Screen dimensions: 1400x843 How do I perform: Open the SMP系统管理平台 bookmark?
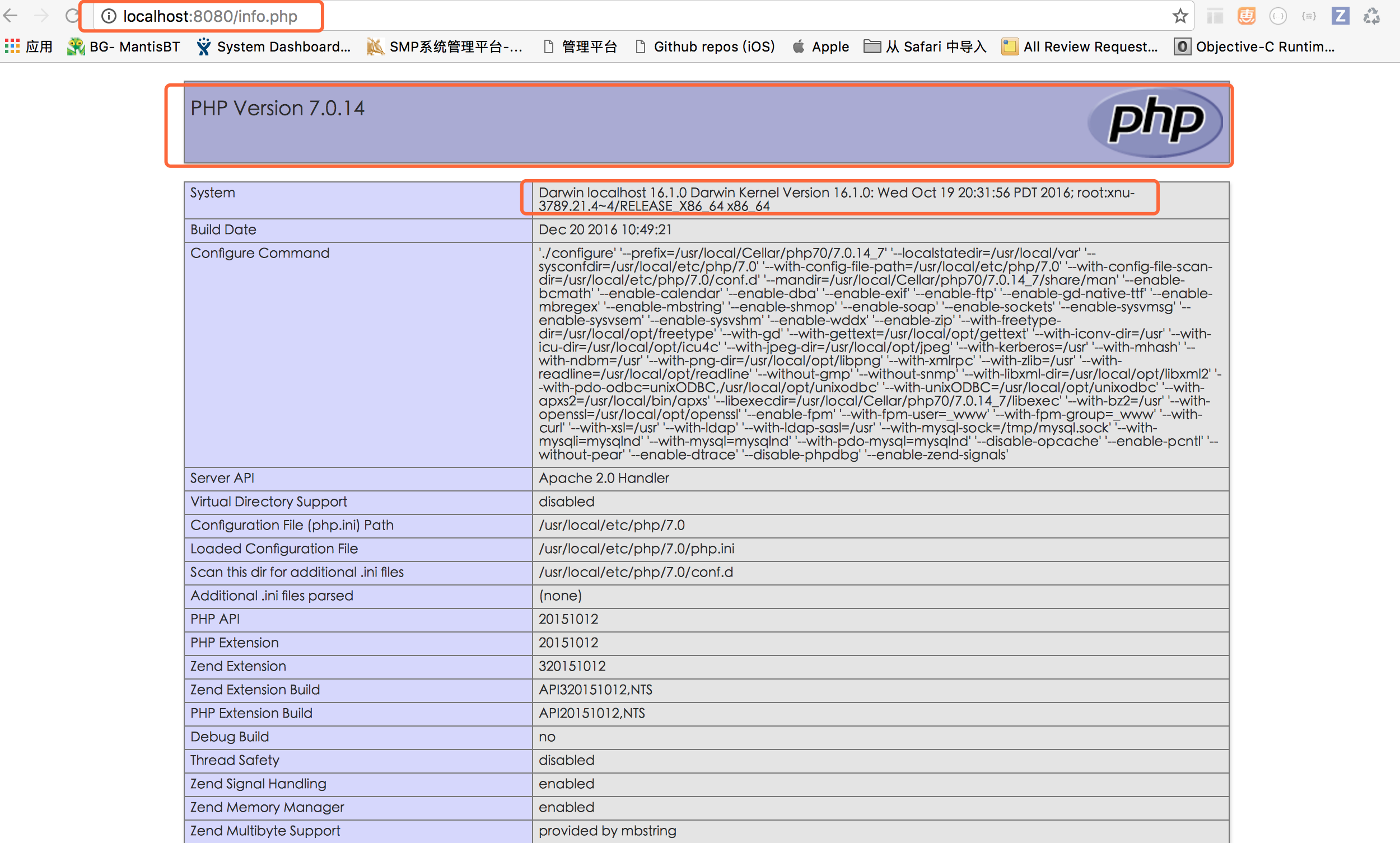(446, 46)
